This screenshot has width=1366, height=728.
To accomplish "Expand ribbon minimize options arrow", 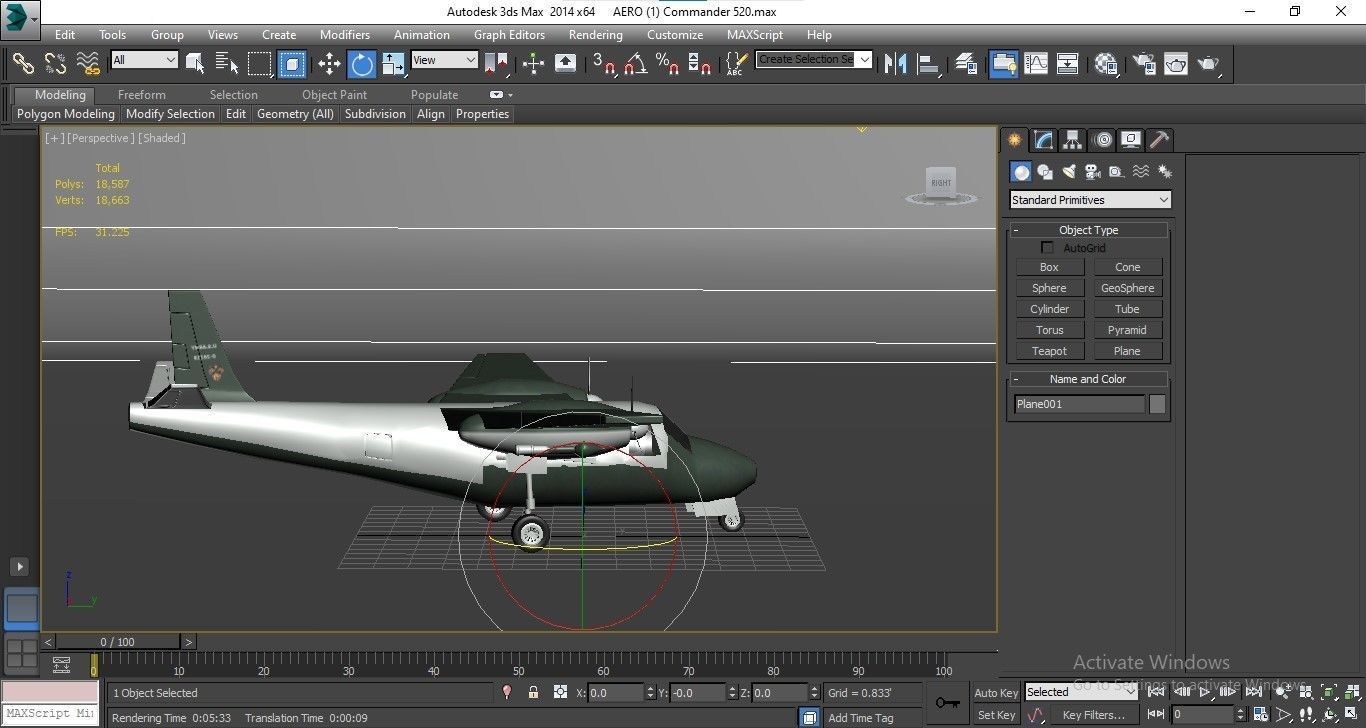I will pyautogui.click(x=511, y=95).
